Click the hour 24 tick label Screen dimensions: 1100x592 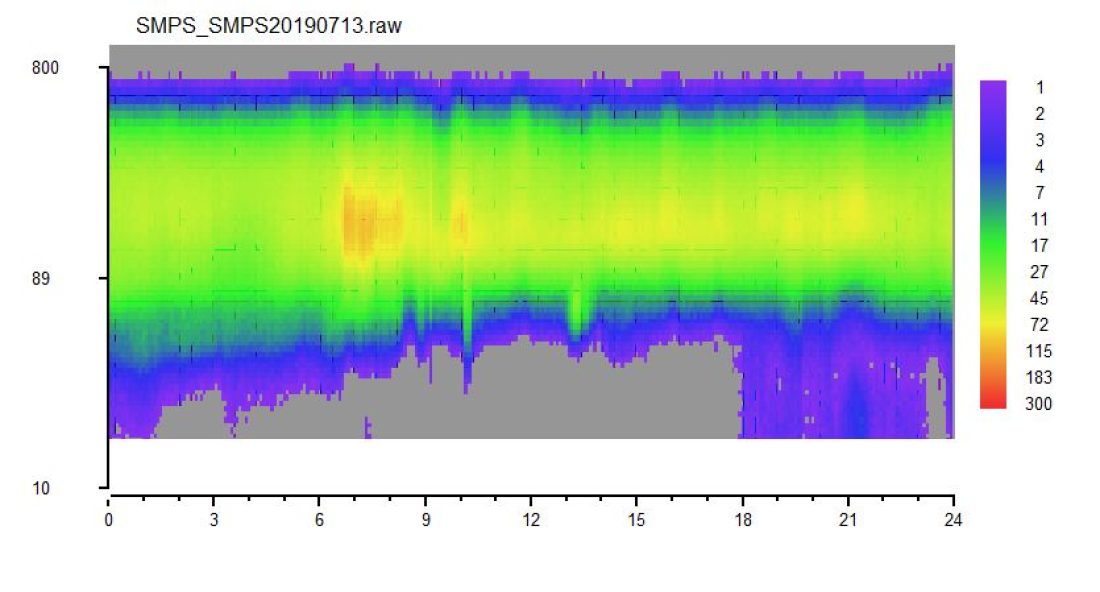(953, 520)
